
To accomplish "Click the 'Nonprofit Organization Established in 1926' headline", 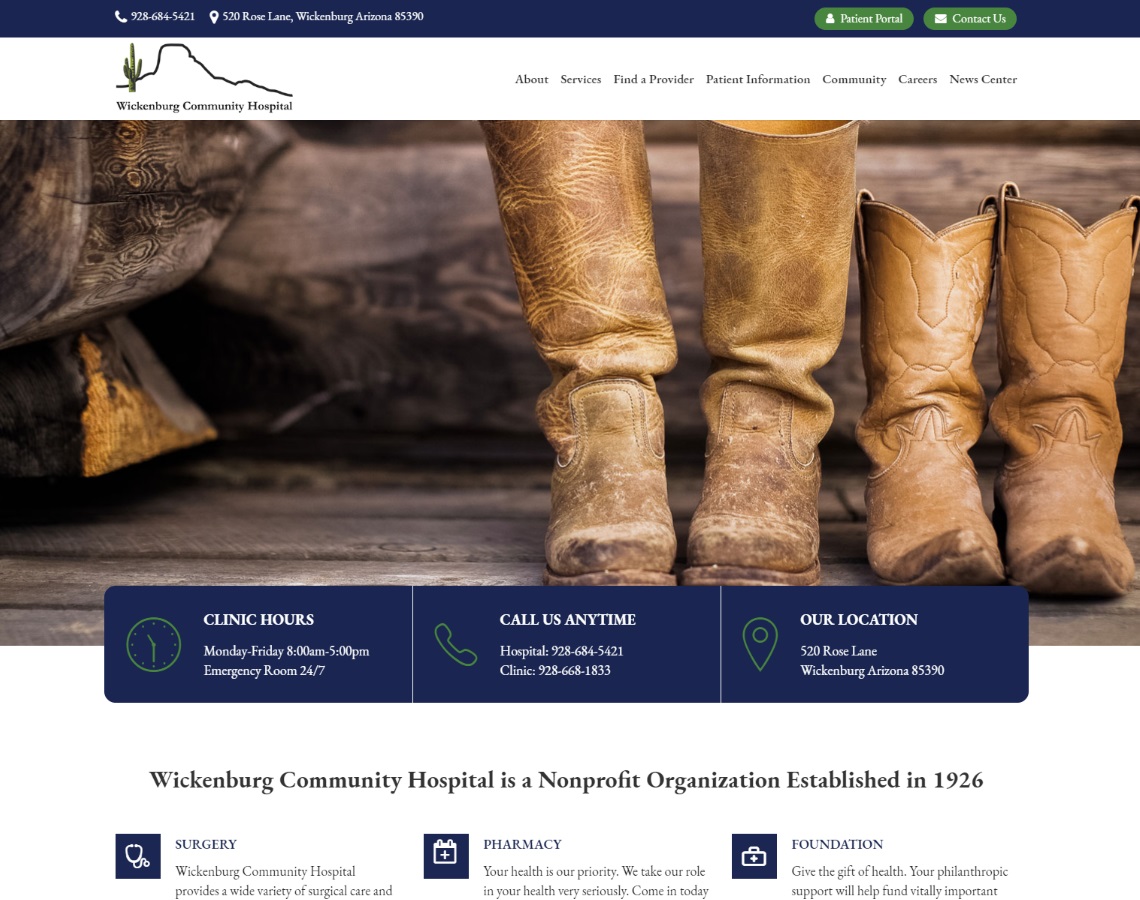I will tap(566, 780).
